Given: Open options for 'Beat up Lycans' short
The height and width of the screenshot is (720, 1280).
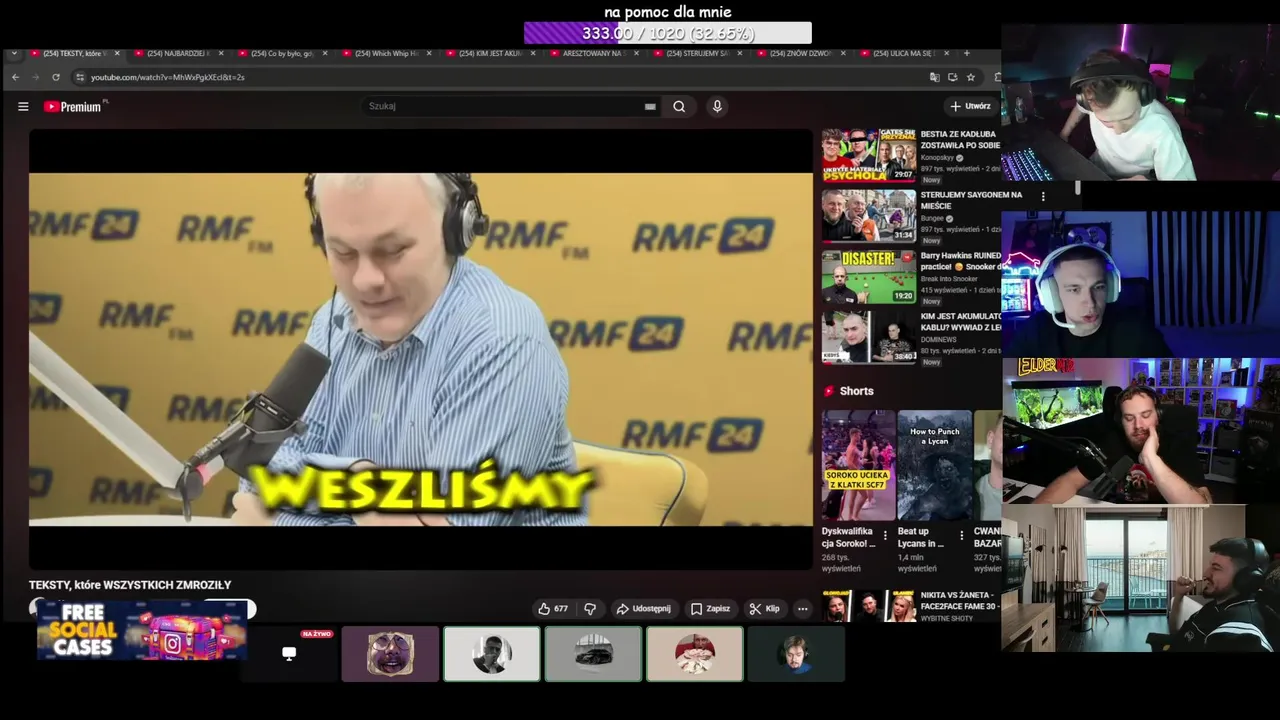Looking at the screenshot, I should tap(962, 535).
